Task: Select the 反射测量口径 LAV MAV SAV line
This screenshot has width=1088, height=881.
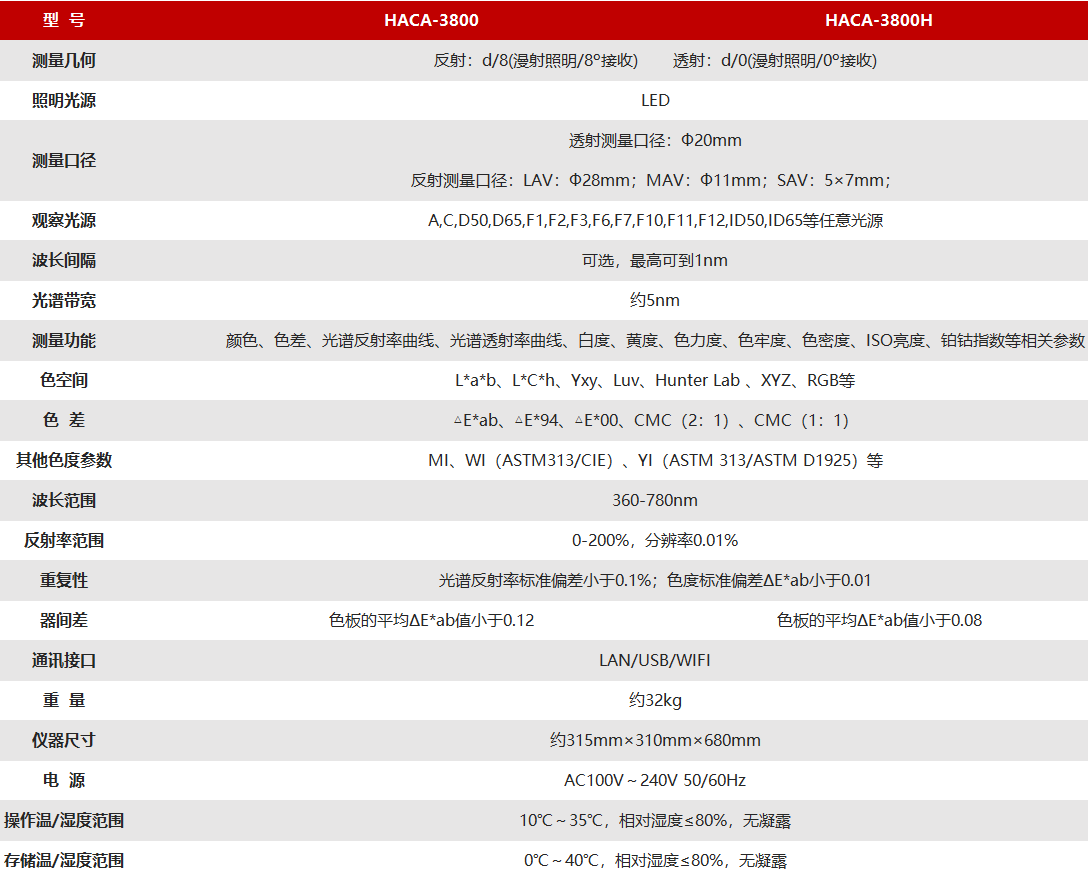Action: [x=651, y=180]
